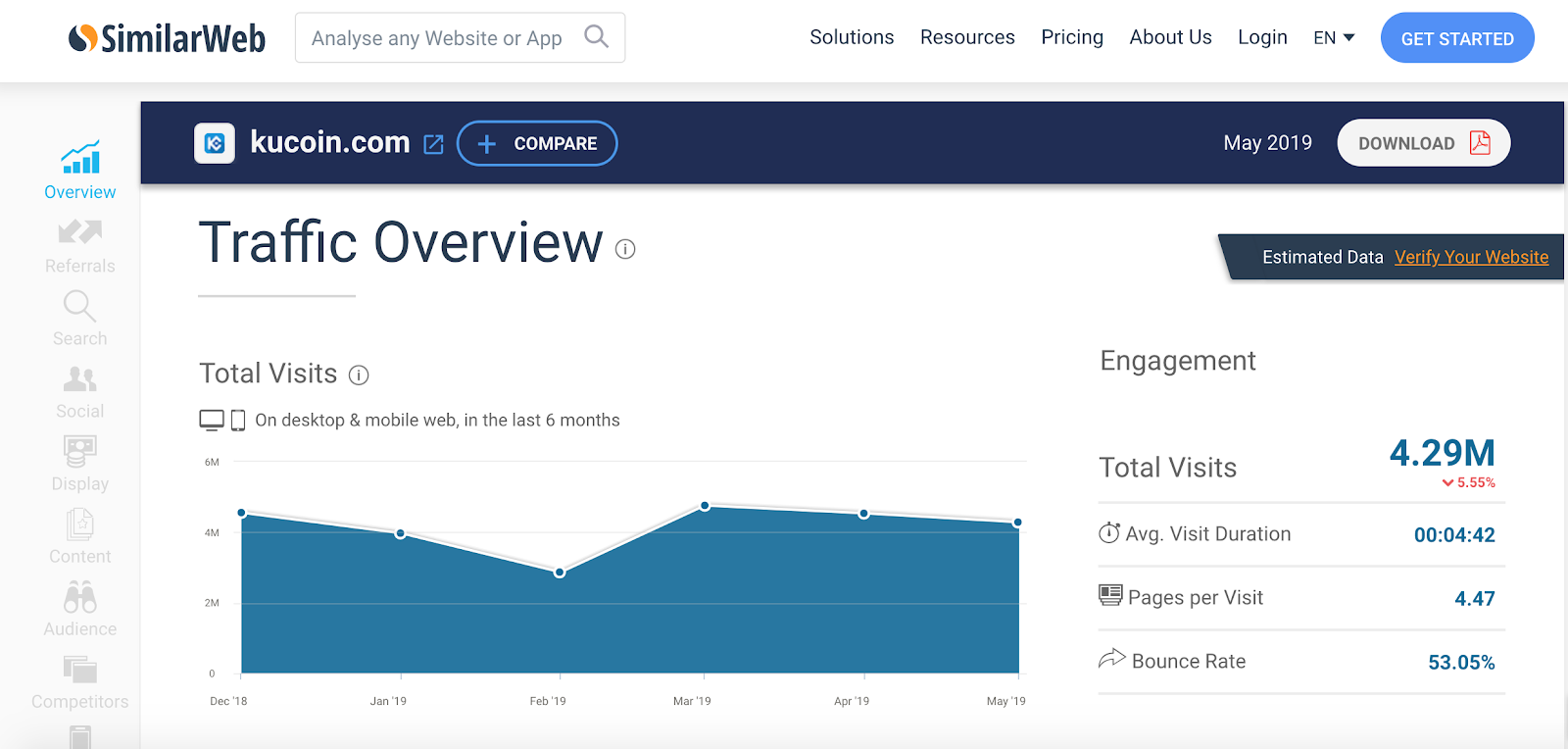
Task: Open kucoin.com via the external link icon
Action: click(x=433, y=144)
